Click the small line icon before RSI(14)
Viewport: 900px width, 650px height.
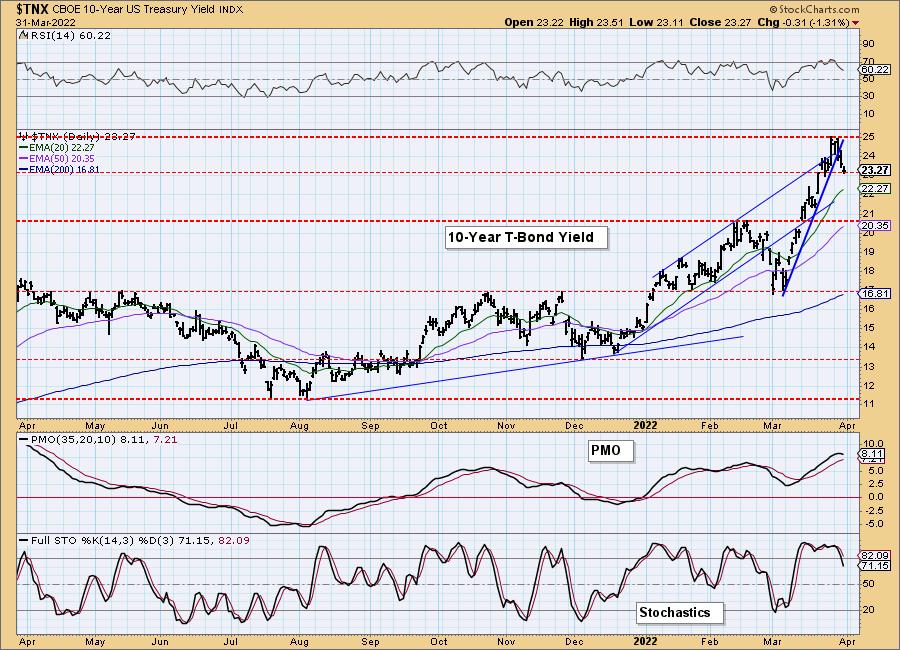pos(22,35)
